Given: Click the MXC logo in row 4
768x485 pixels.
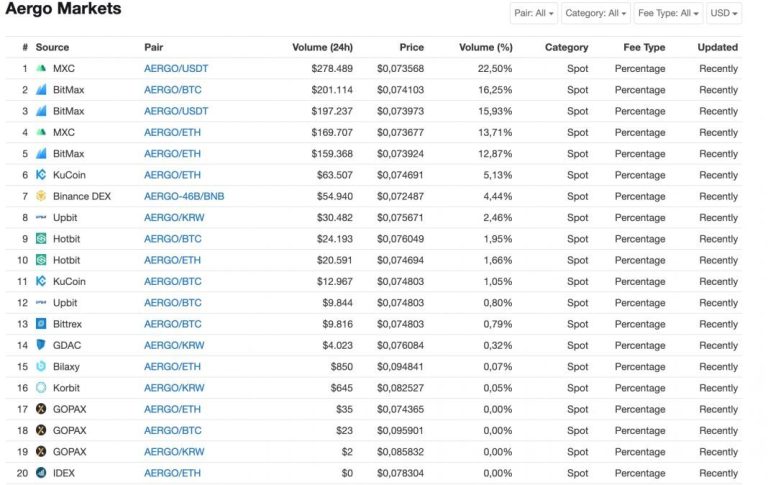Looking at the screenshot, I should (41, 132).
